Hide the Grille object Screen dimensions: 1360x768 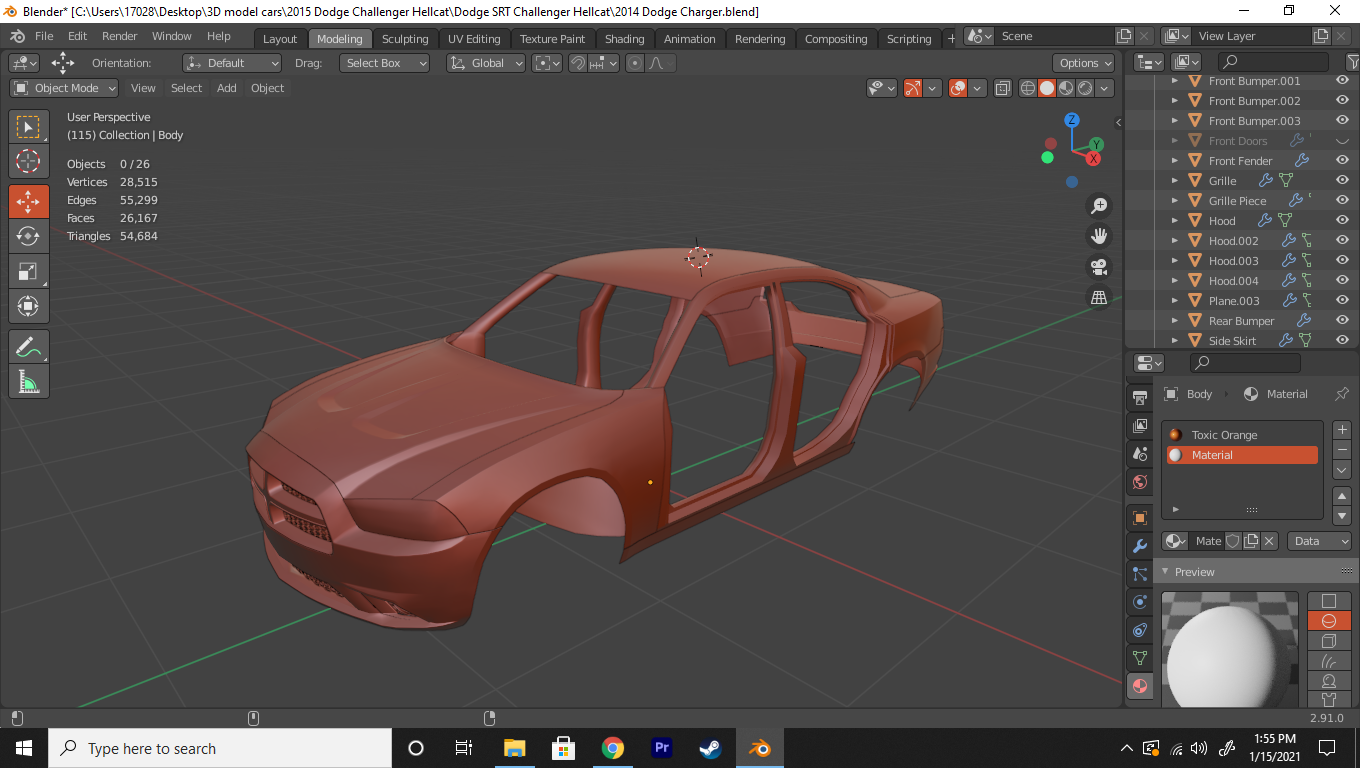click(x=1343, y=181)
